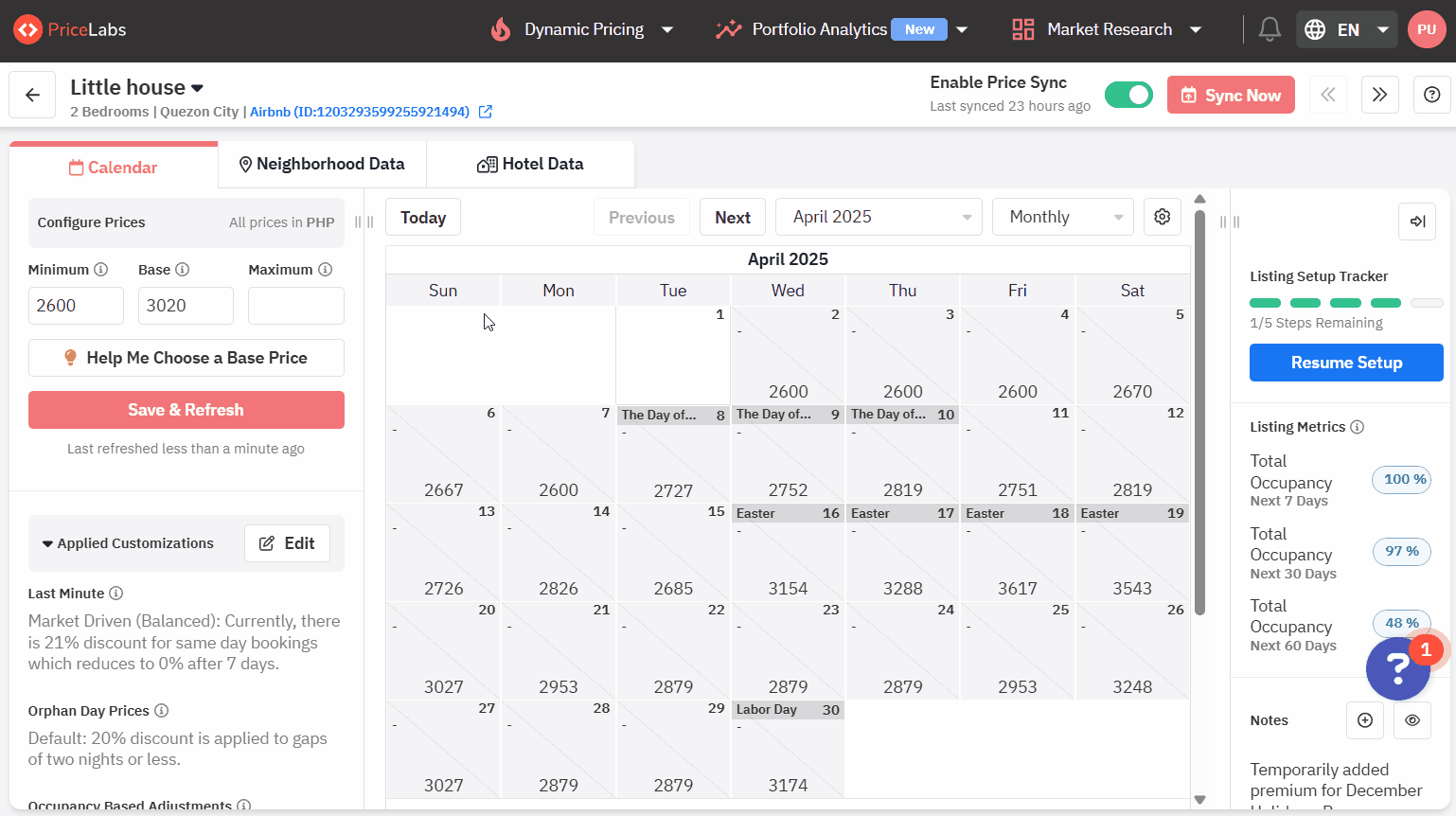Open the floating help chat bubble
Viewport: 1456px width, 816px height.
[x=1397, y=668]
